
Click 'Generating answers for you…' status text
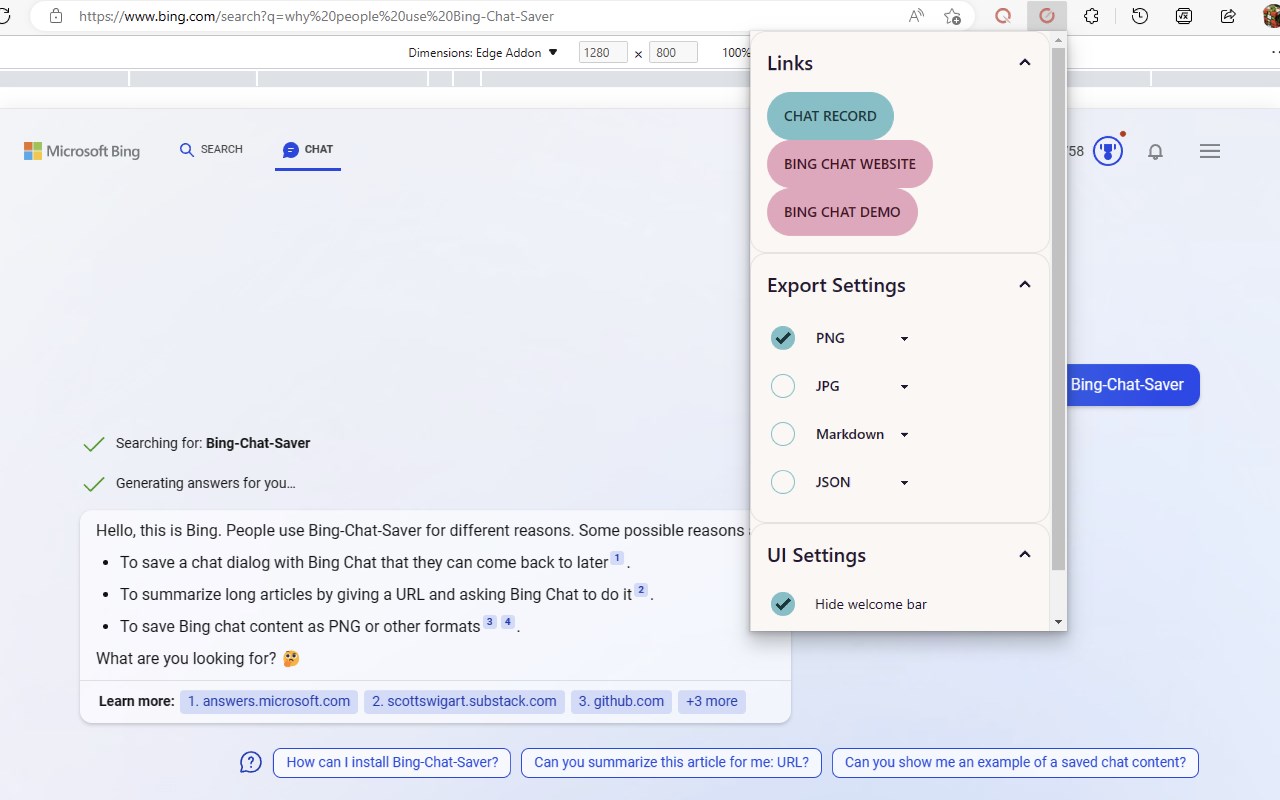coord(205,483)
